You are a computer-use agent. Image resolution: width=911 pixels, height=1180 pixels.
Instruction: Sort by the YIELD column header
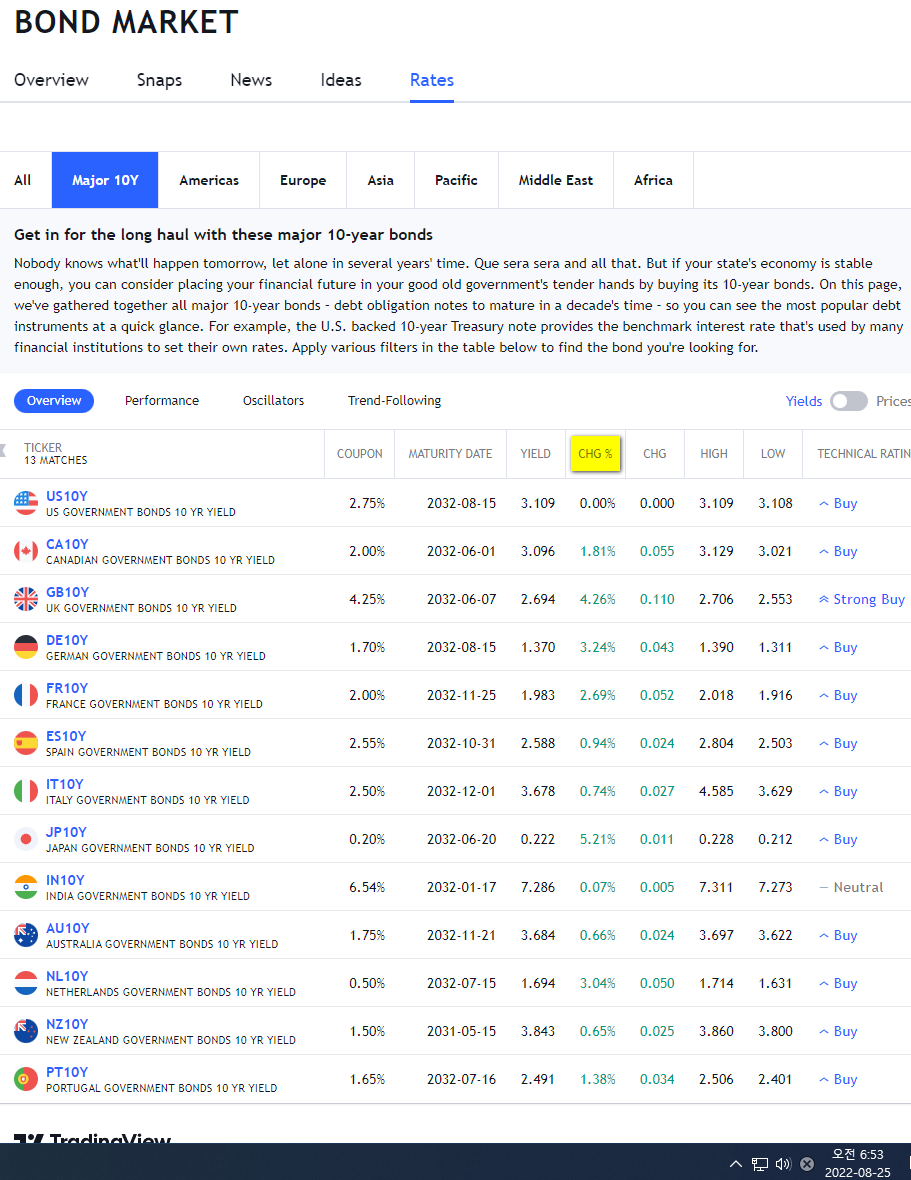click(536, 454)
